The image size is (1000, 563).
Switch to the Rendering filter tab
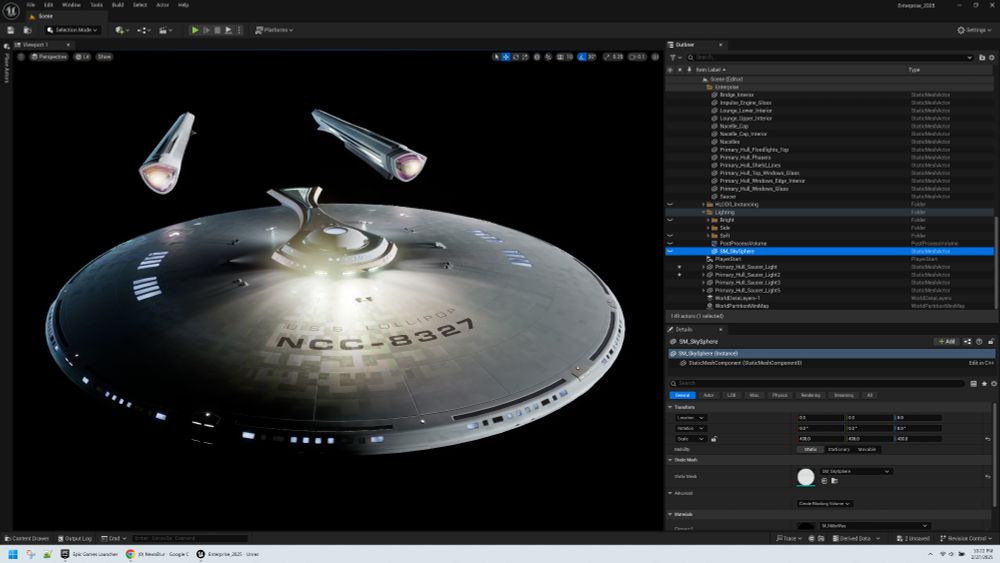[x=811, y=395]
